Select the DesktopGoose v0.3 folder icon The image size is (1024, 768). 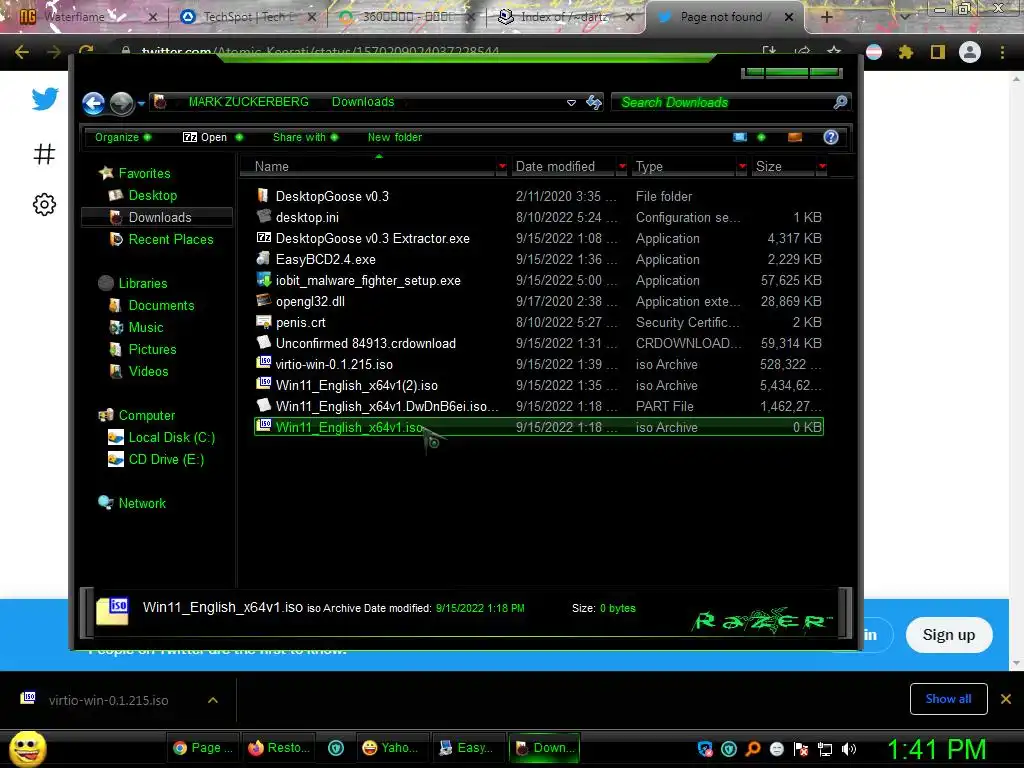pyautogui.click(x=263, y=195)
